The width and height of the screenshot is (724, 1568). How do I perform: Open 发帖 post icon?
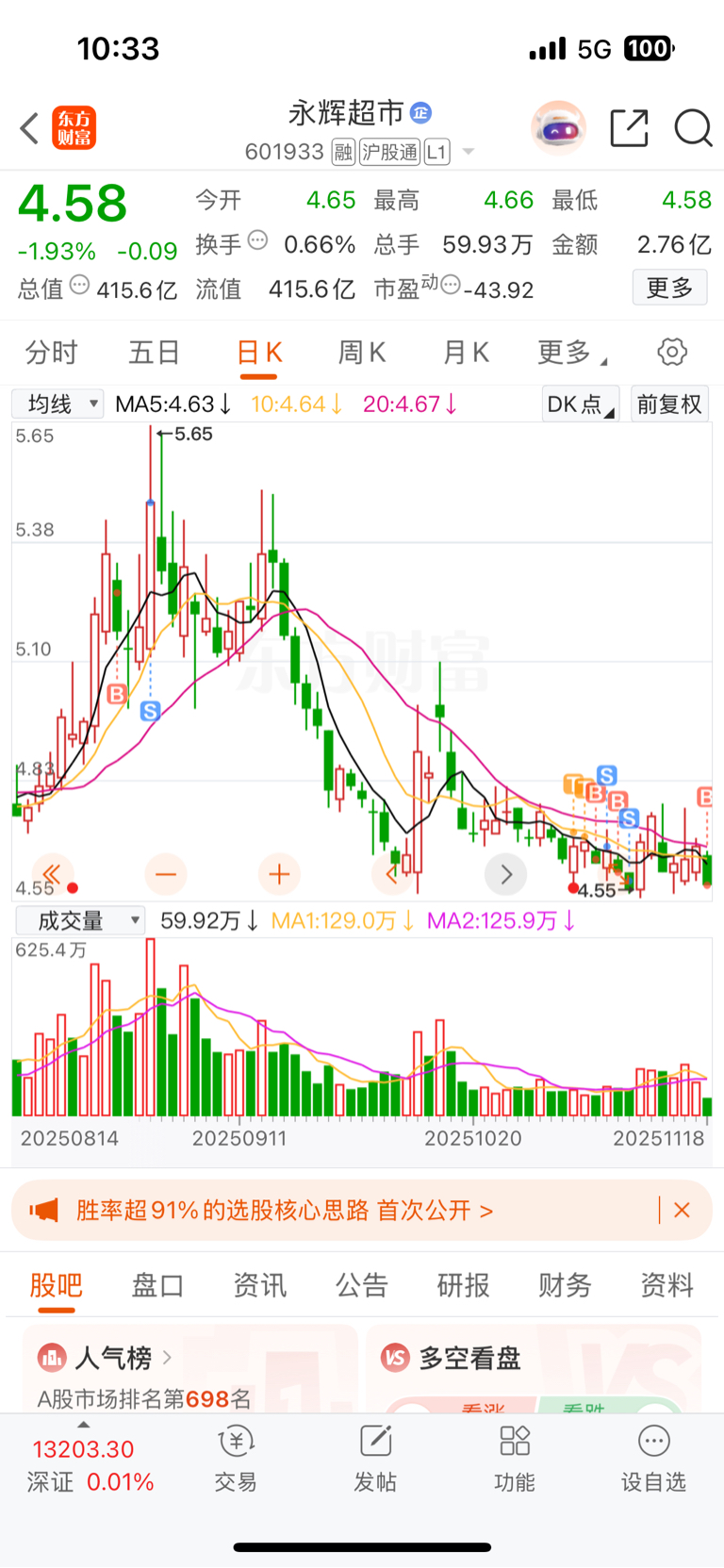coord(375,1441)
